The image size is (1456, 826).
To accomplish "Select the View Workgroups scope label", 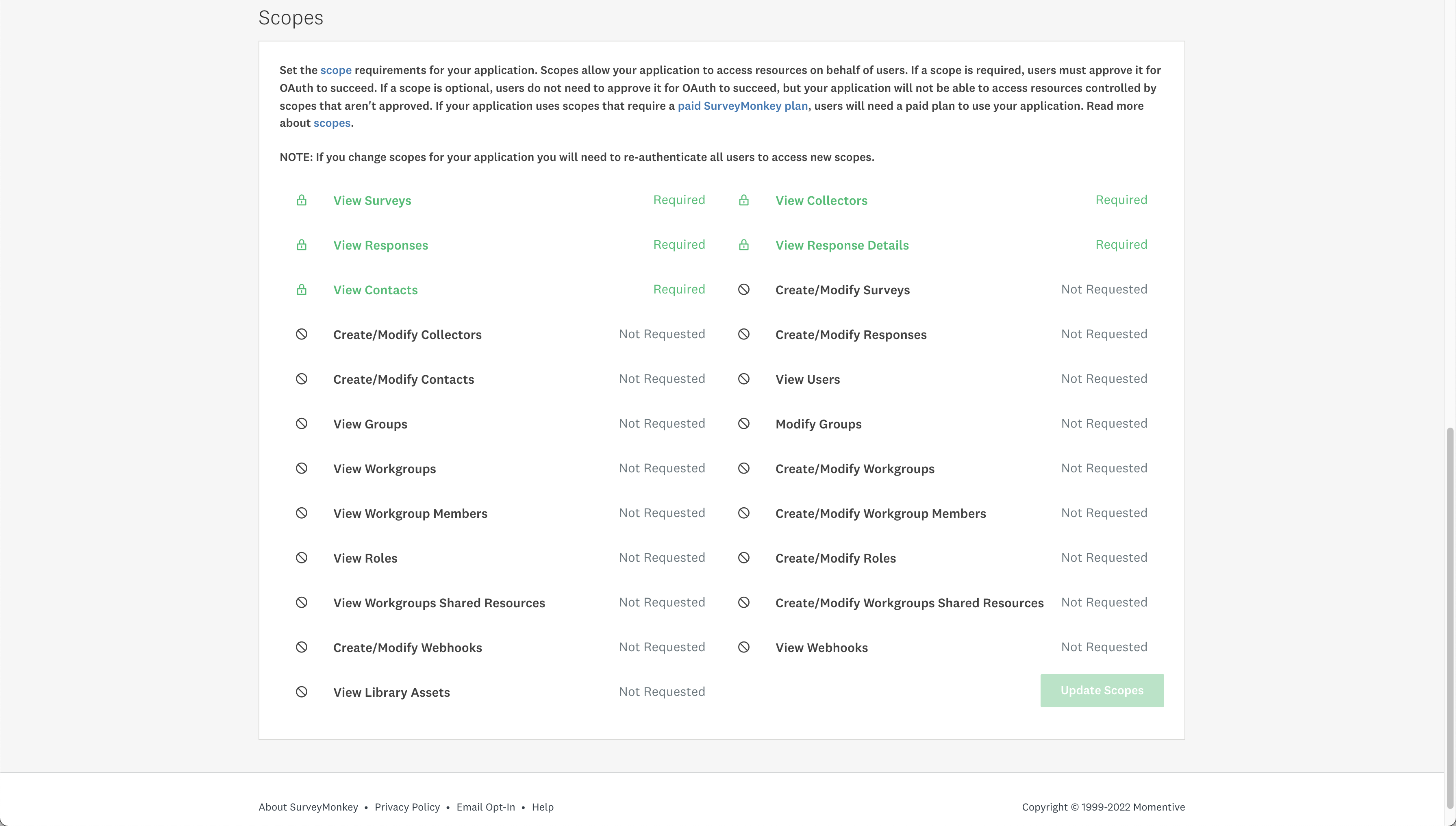I will pos(384,469).
